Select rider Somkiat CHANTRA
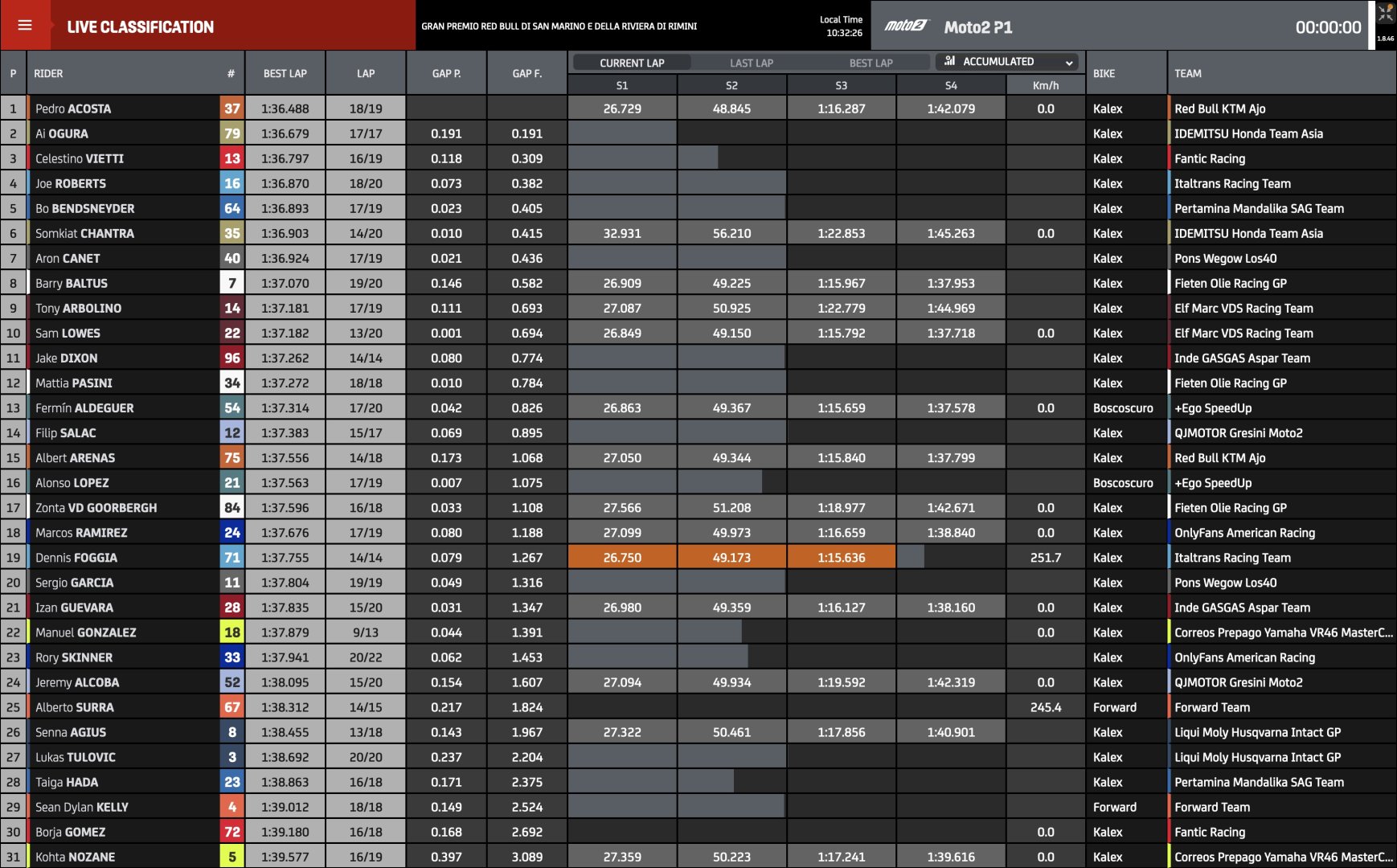Image resolution: width=1397 pixels, height=868 pixels. point(84,233)
